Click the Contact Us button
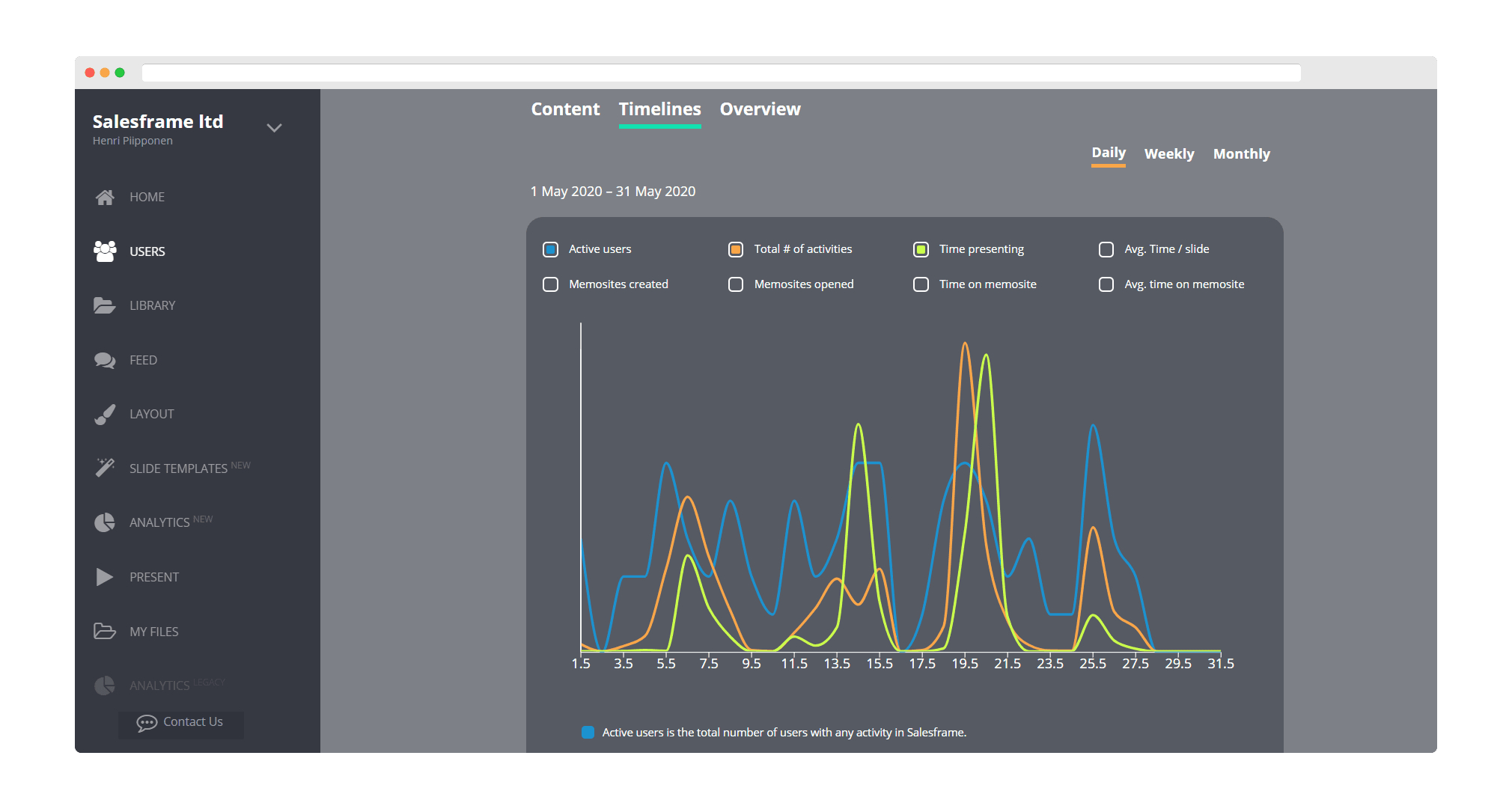The height and width of the screenshot is (809, 1512). tap(181, 722)
